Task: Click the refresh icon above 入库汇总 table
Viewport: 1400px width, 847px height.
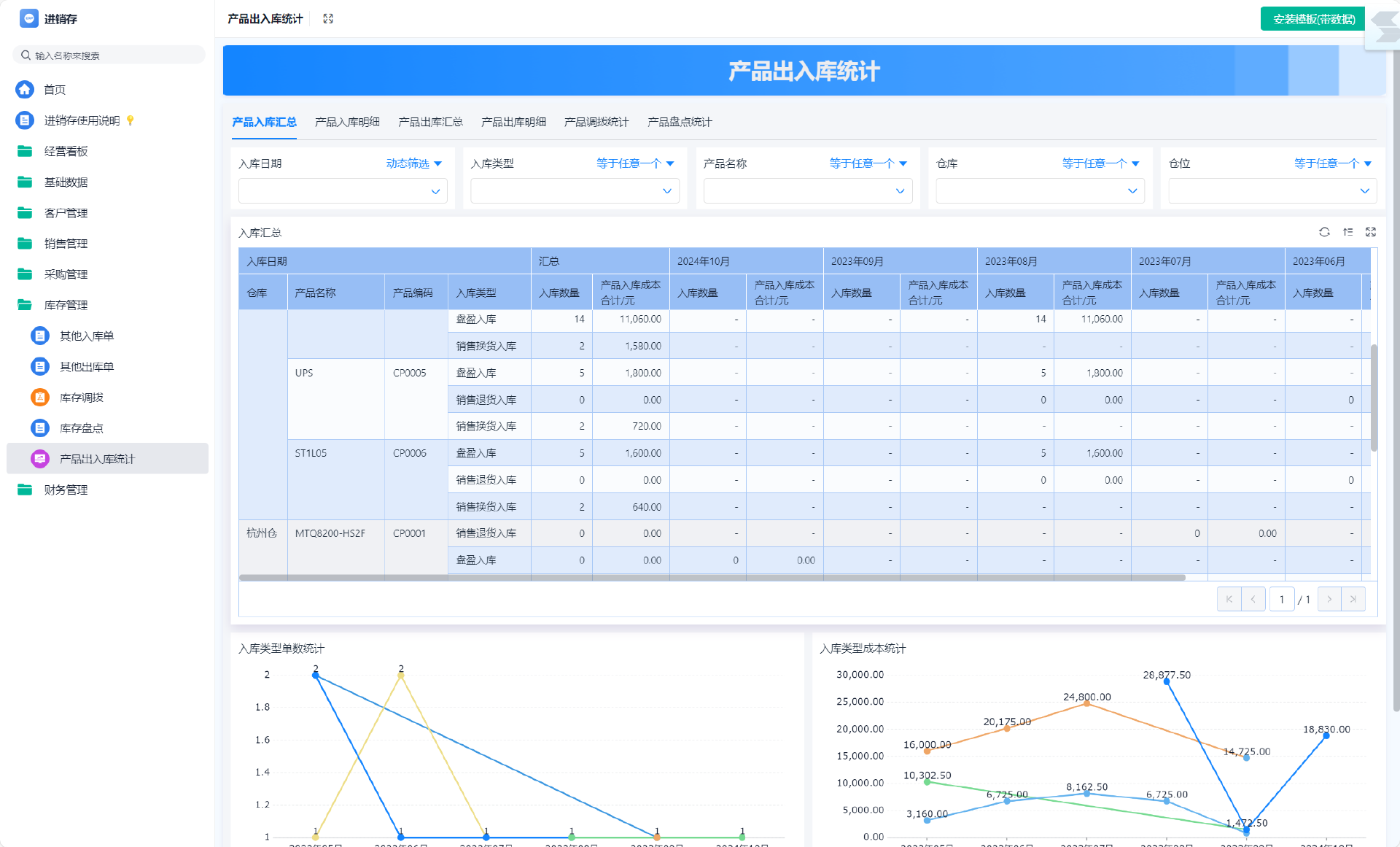Action: (x=1324, y=232)
